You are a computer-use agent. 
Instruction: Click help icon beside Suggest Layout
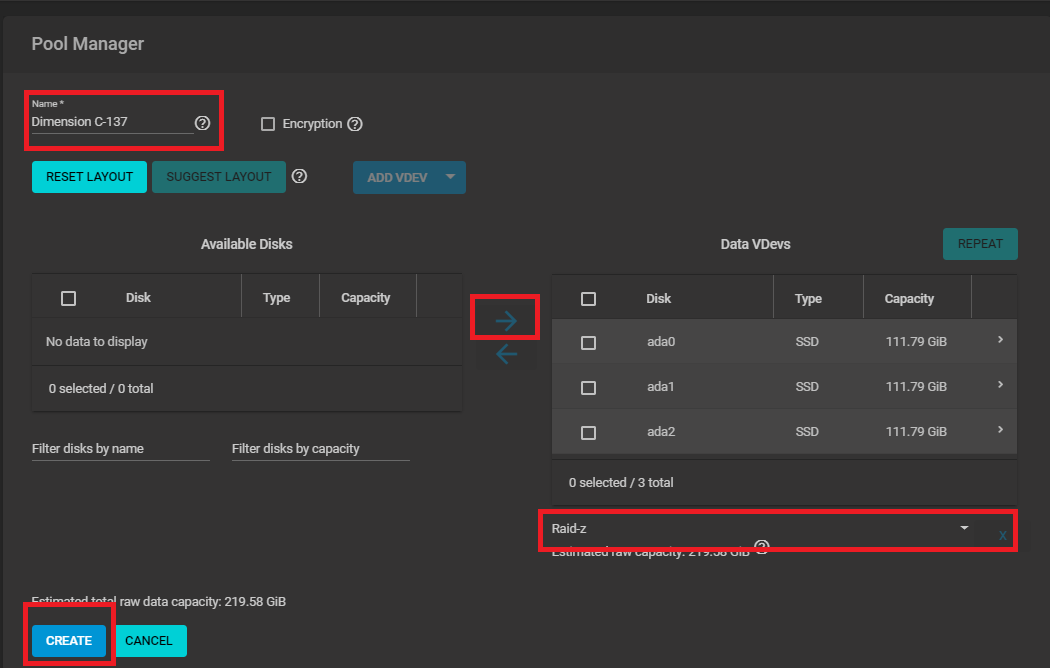(299, 177)
